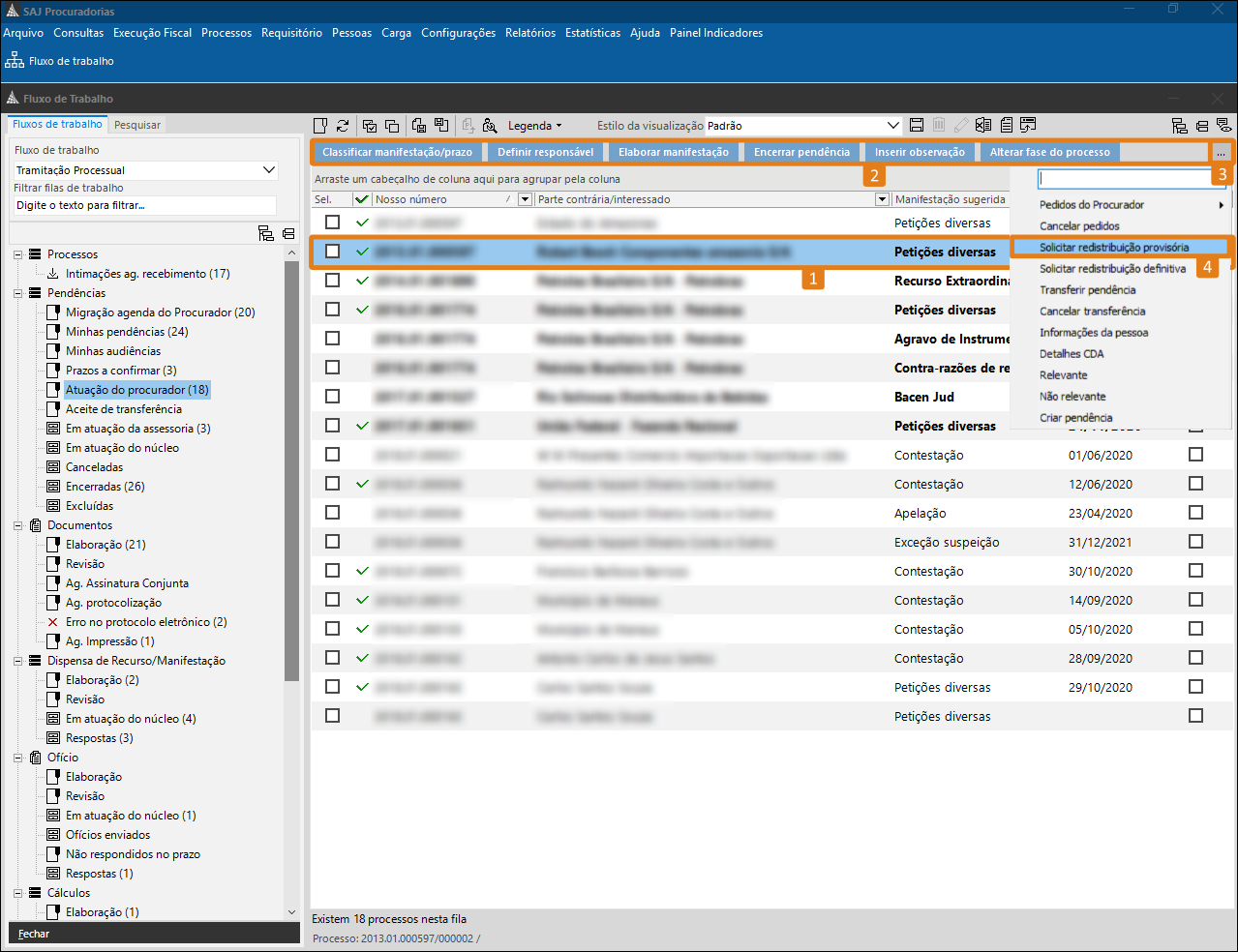Click the blank new-document icon in toolbar
This screenshot has height=952, width=1238.
(320, 126)
